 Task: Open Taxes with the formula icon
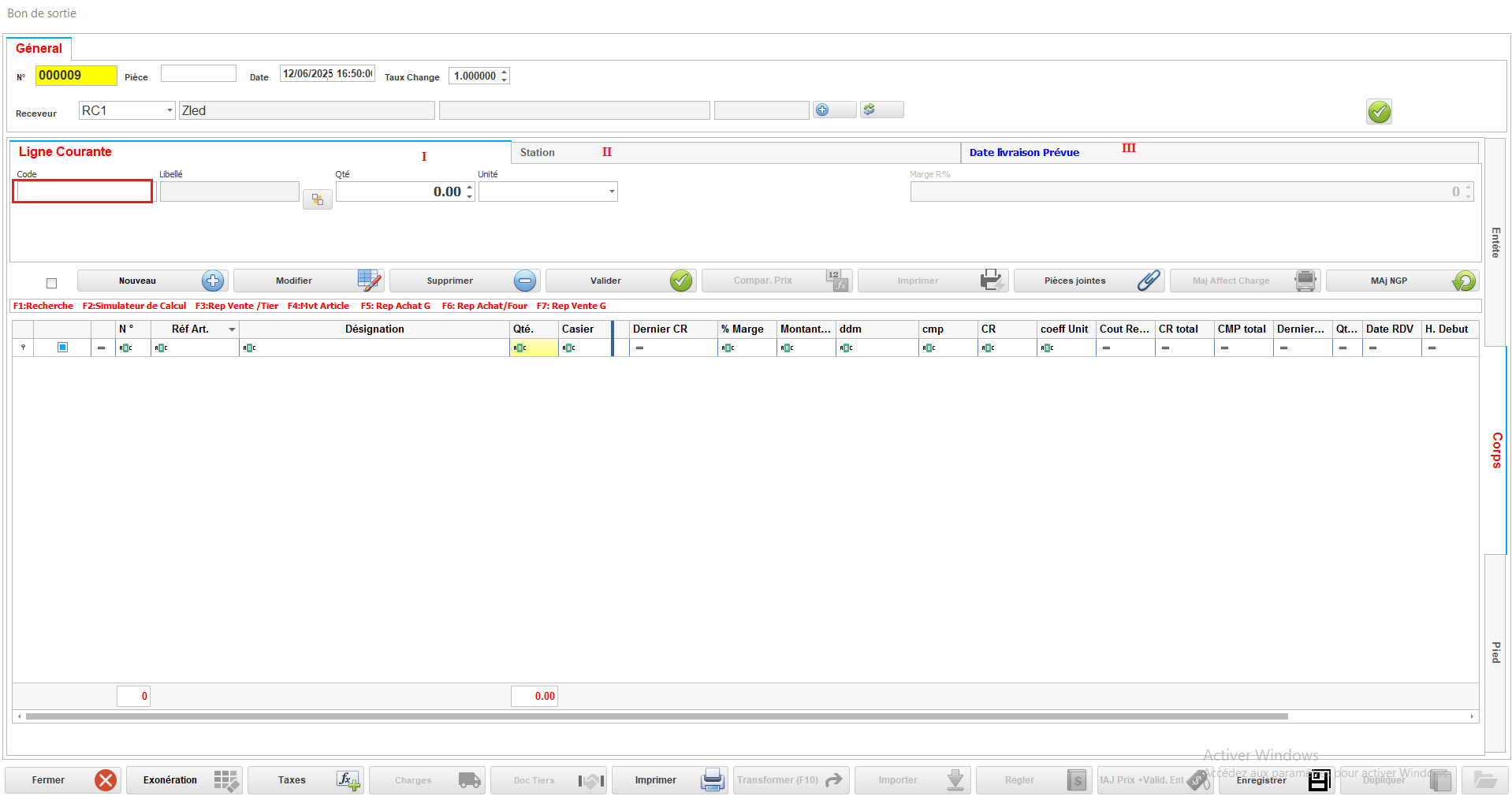pos(306,780)
